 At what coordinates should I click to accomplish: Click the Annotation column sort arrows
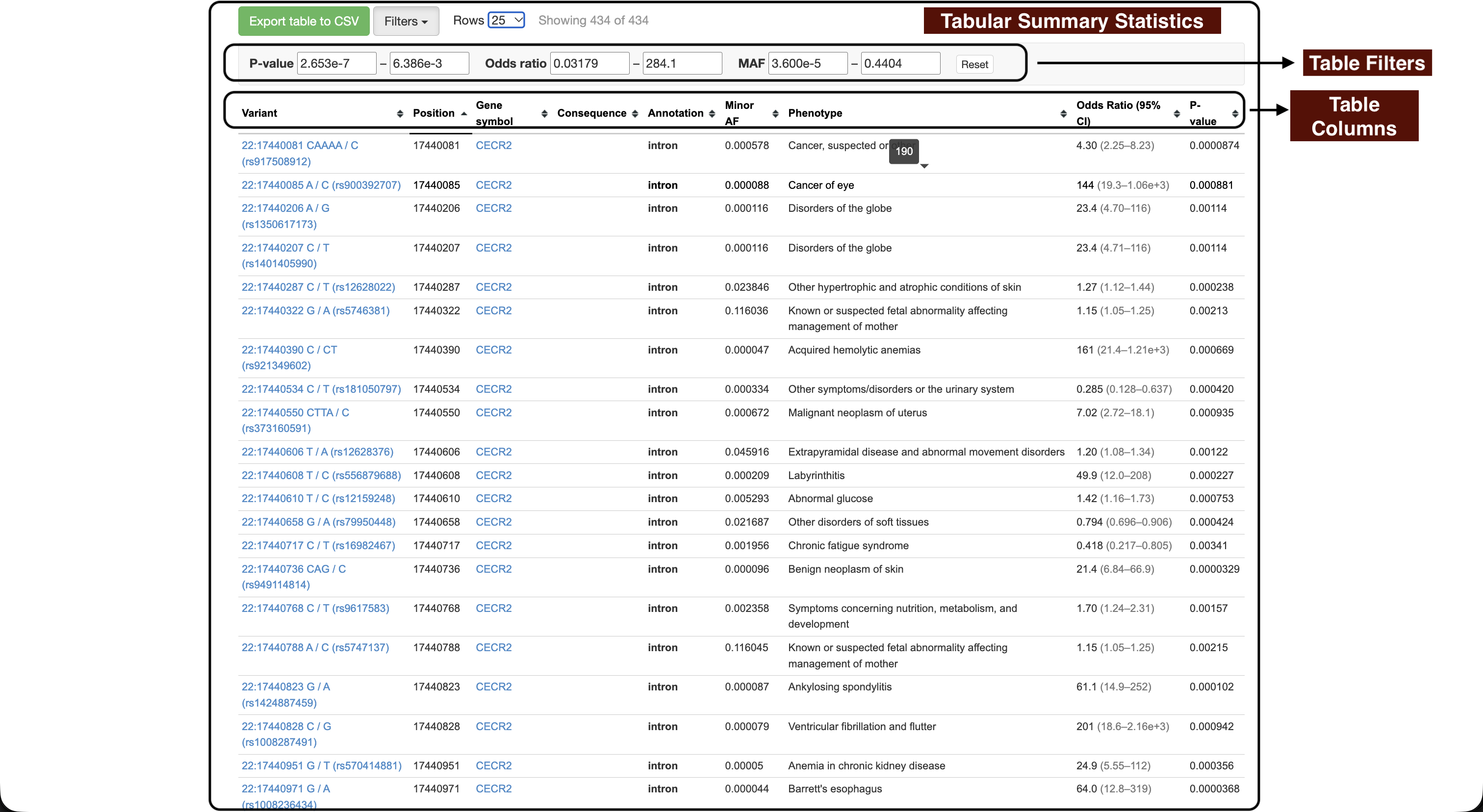[712, 113]
